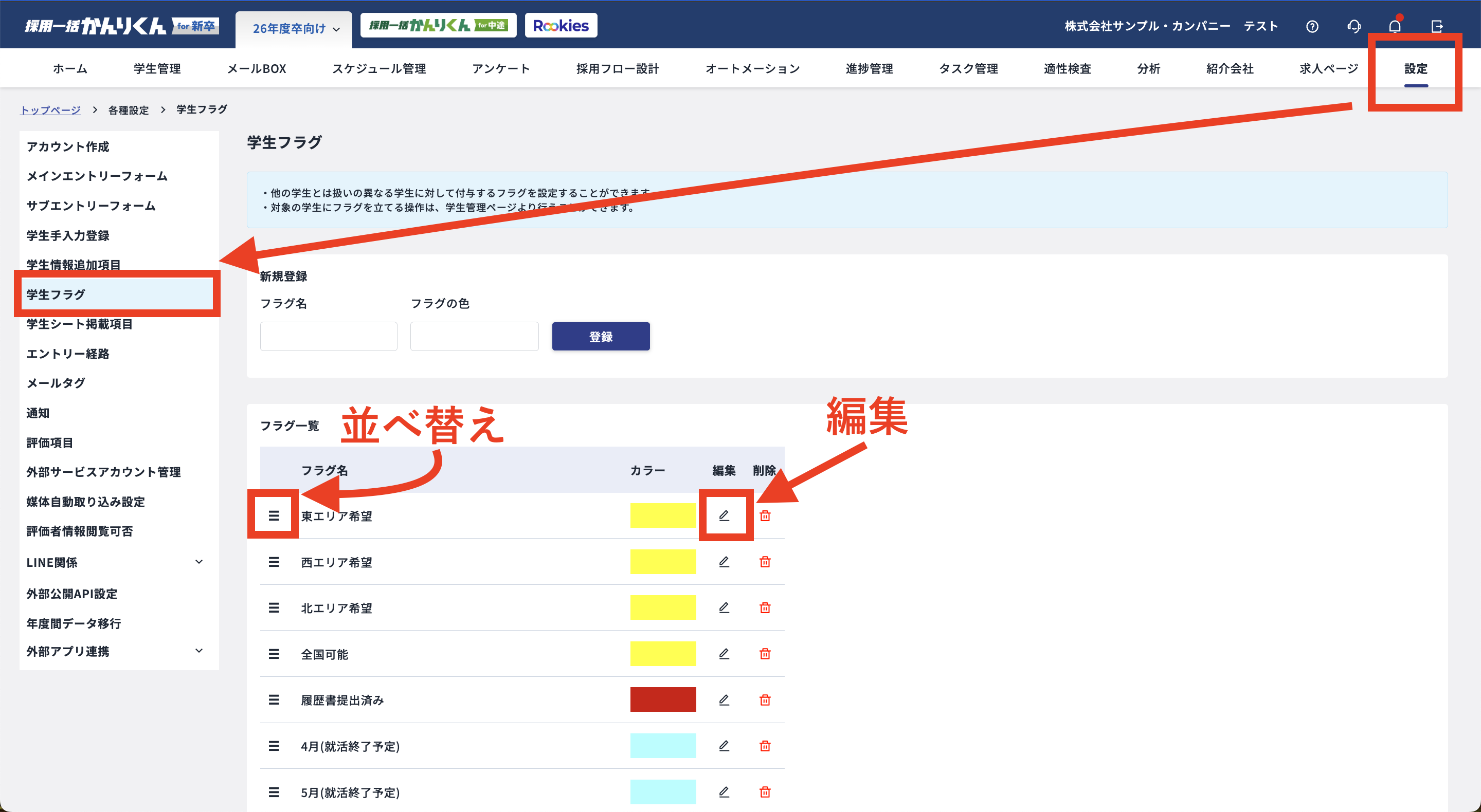Click the help question mark icon
The width and height of the screenshot is (1481, 812).
click(x=1312, y=26)
